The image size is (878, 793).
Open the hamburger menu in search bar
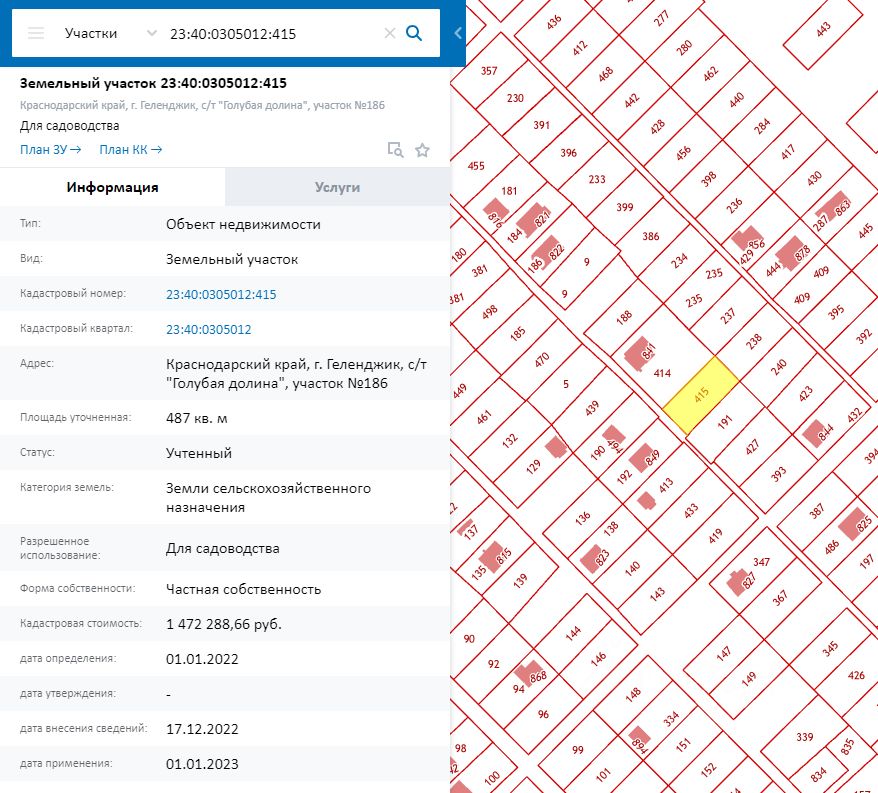tap(36, 33)
